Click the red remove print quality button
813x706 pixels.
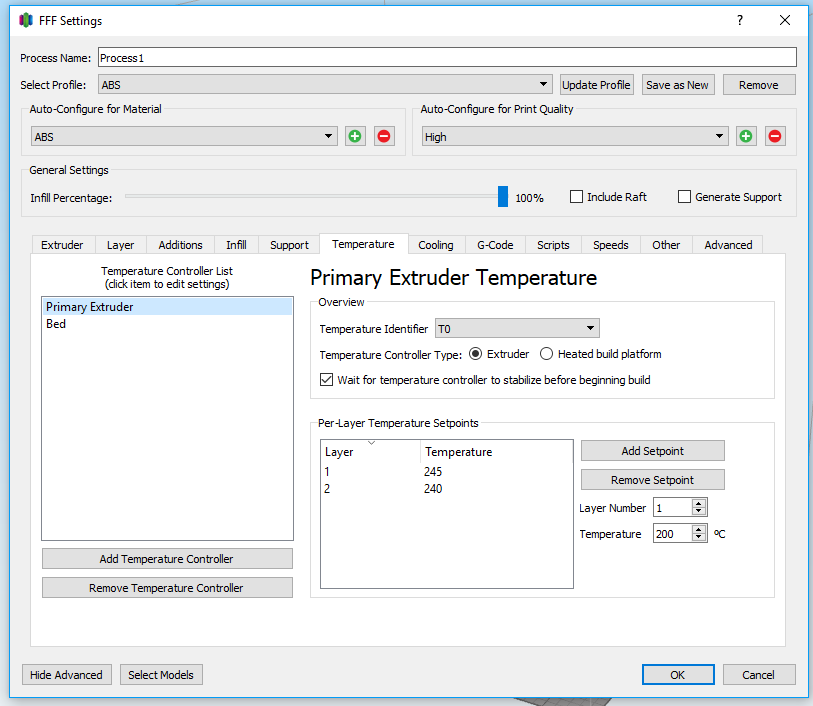click(775, 136)
